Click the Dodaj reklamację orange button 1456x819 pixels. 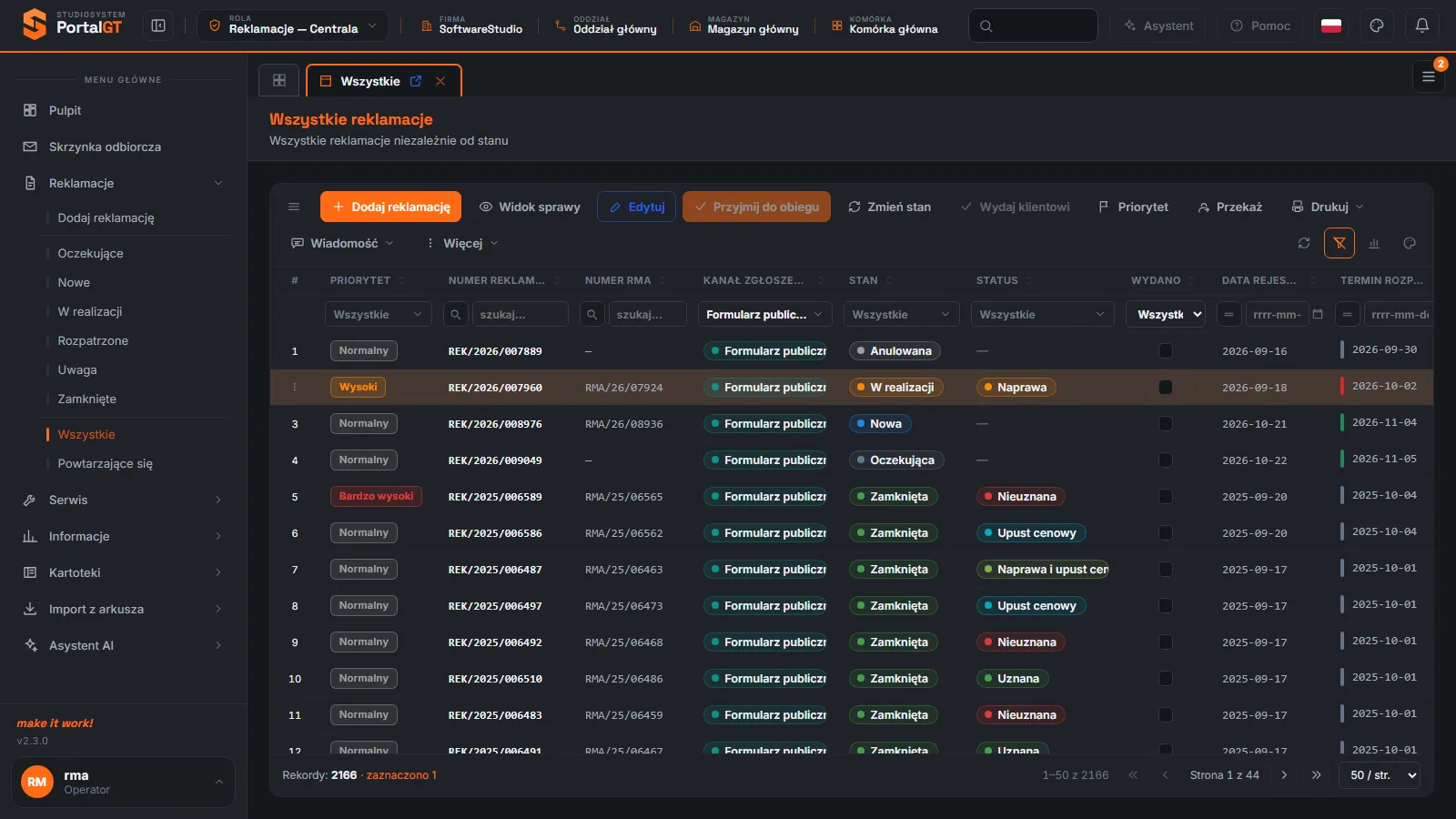pos(390,207)
